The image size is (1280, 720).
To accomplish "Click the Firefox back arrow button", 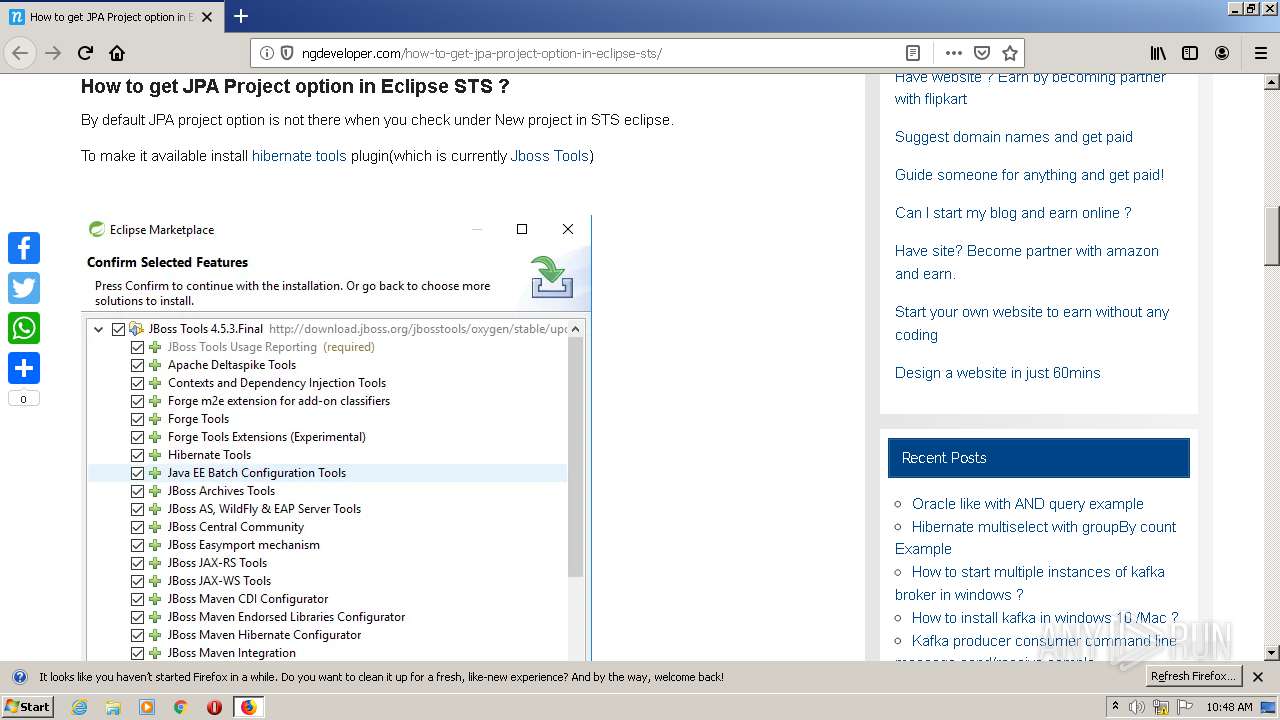I will [20, 53].
